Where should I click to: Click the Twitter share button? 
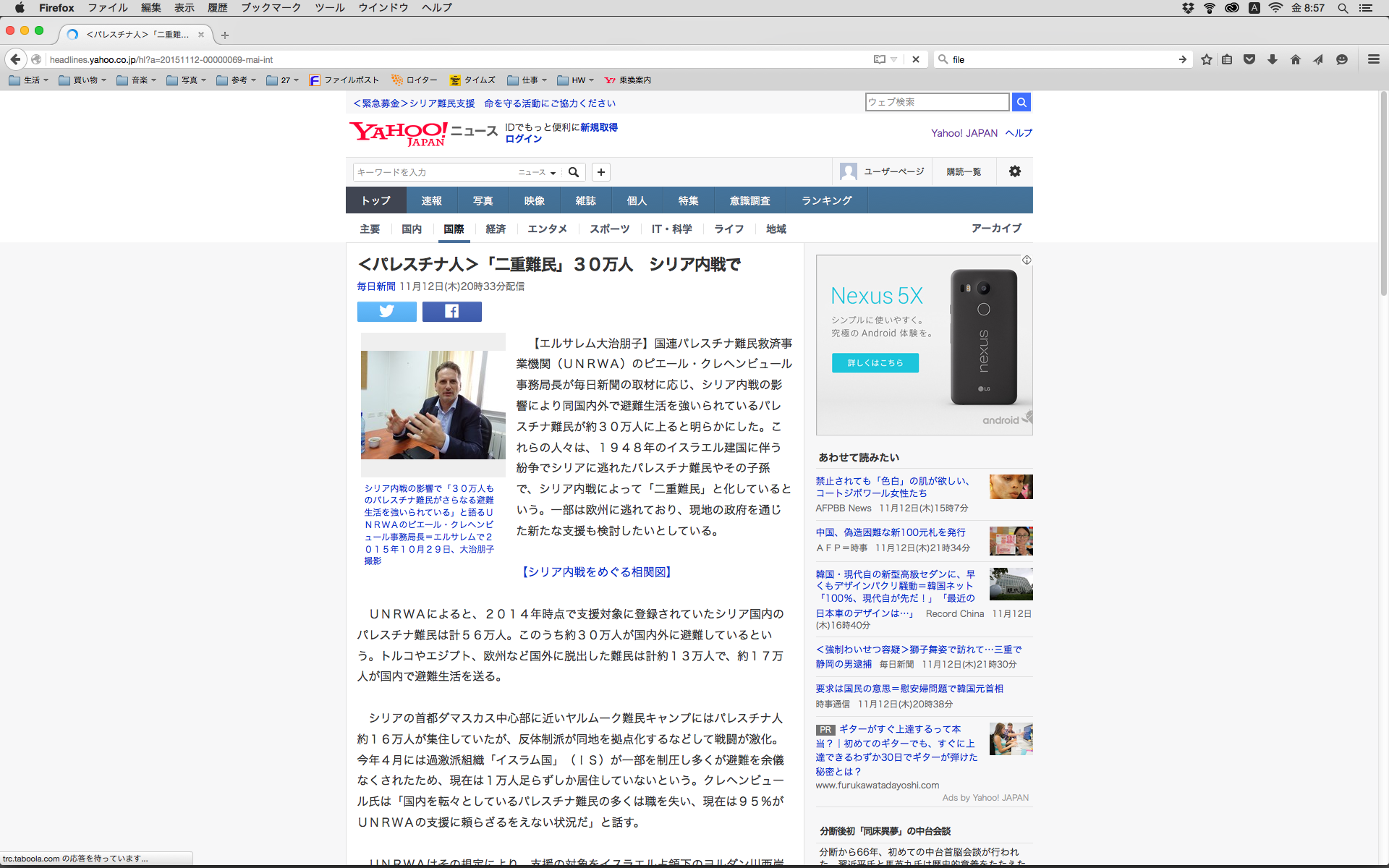pos(386,312)
